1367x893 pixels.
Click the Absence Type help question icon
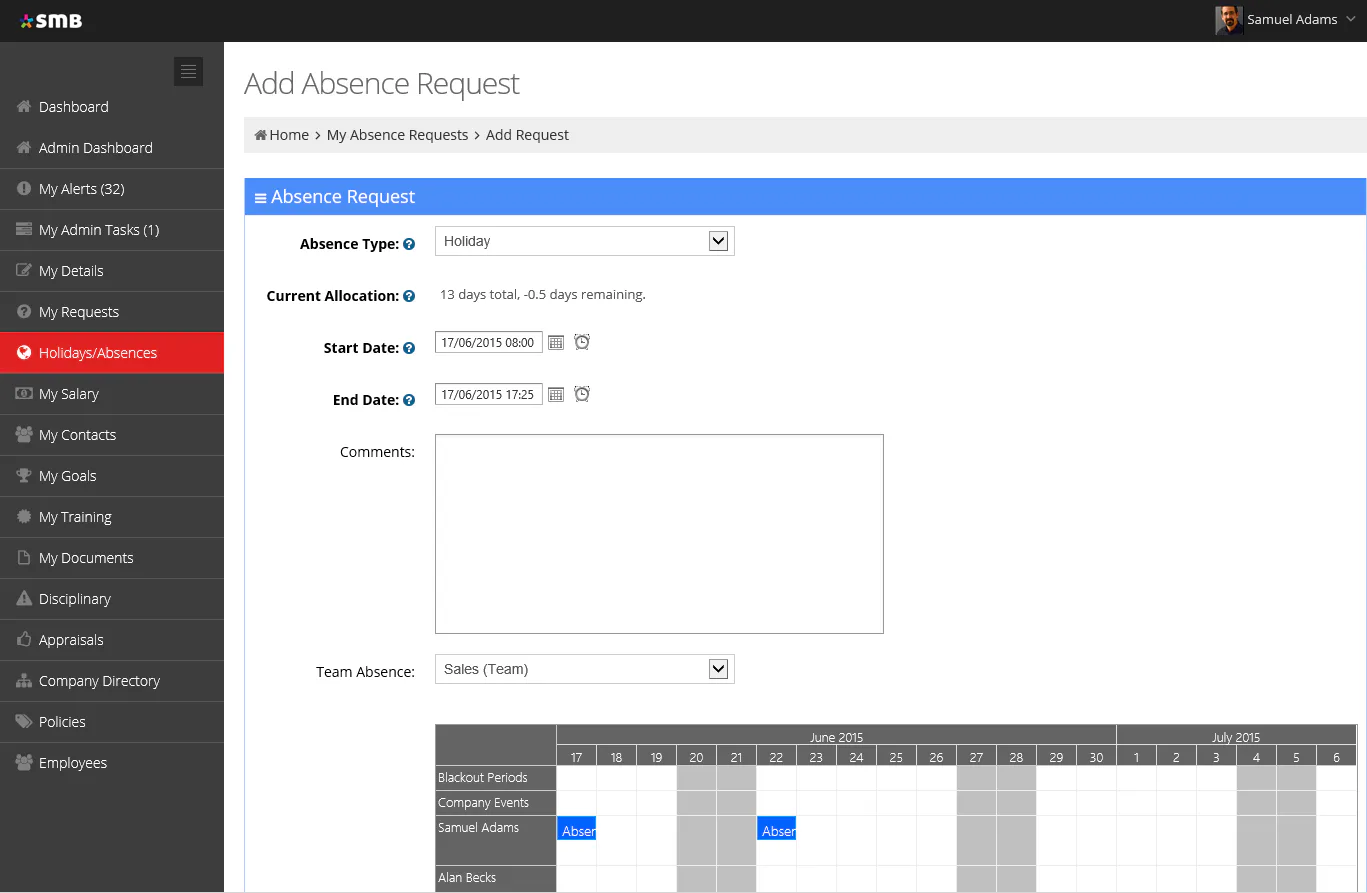point(409,244)
